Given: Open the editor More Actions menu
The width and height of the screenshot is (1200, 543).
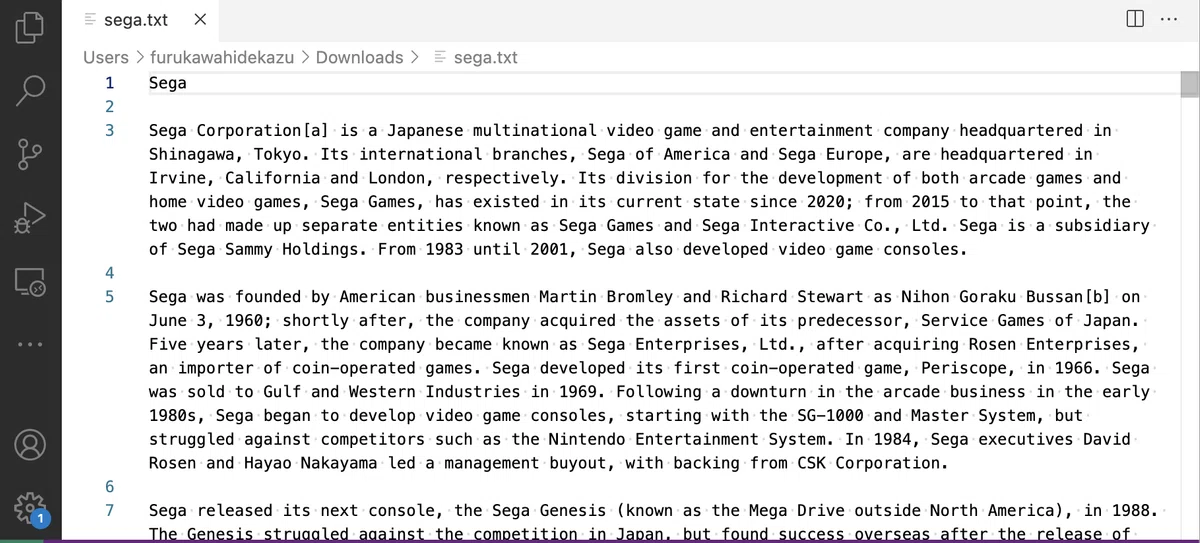Looking at the screenshot, I should click(1169, 19).
